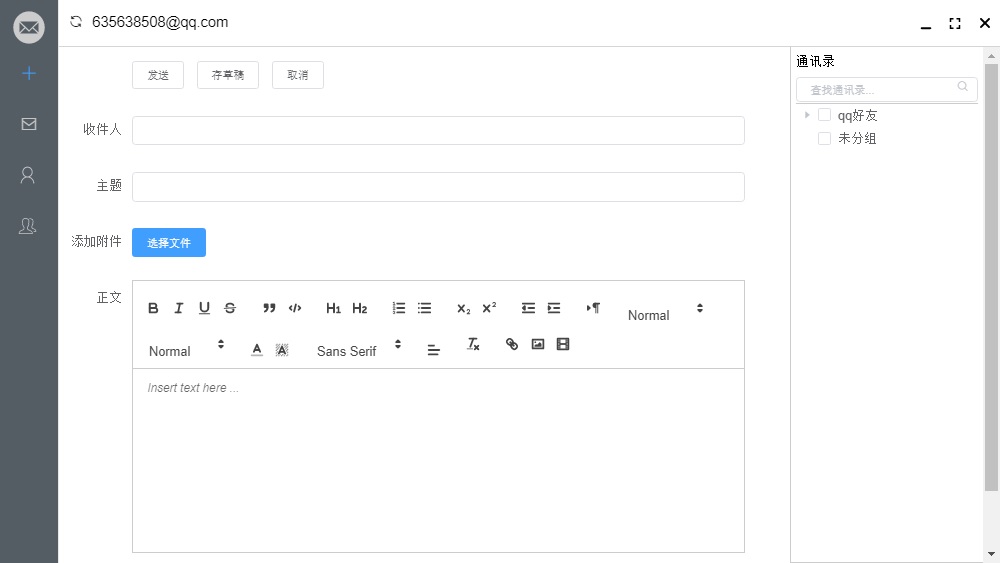The width and height of the screenshot is (1002, 563).
Task: Start an ordered numbered list
Action: click(x=399, y=308)
